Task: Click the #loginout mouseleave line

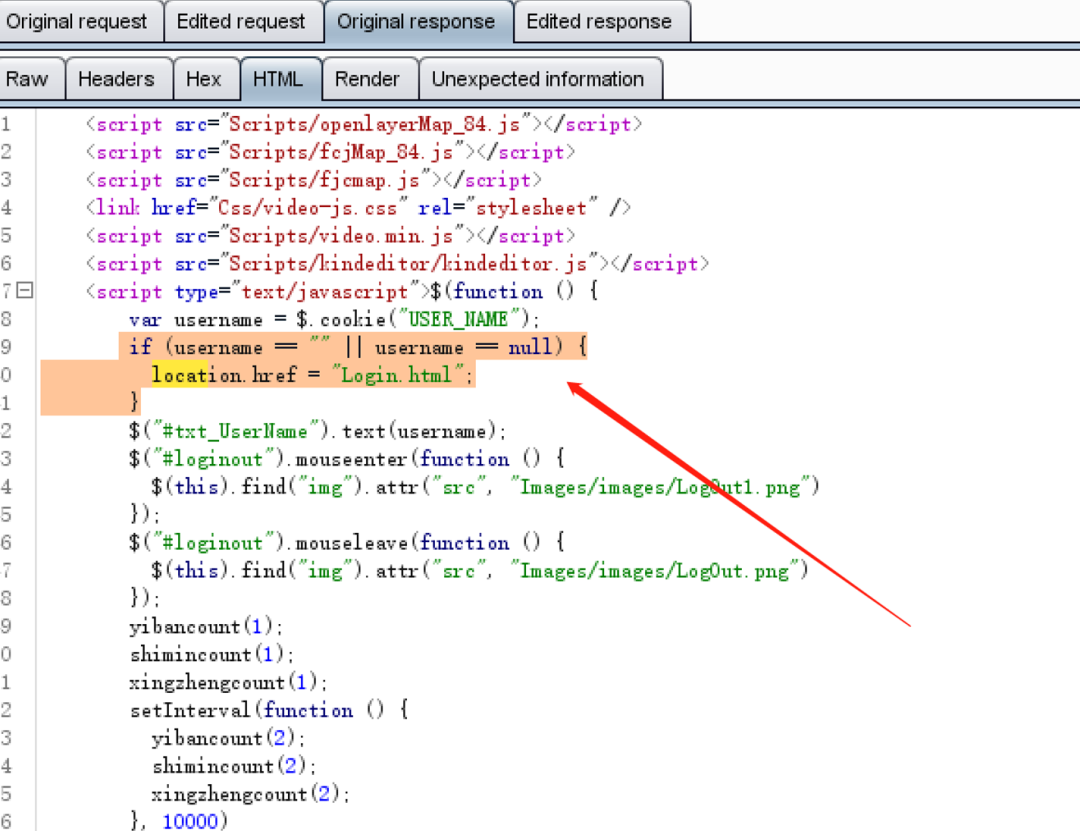Action: [x=347, y=542]
